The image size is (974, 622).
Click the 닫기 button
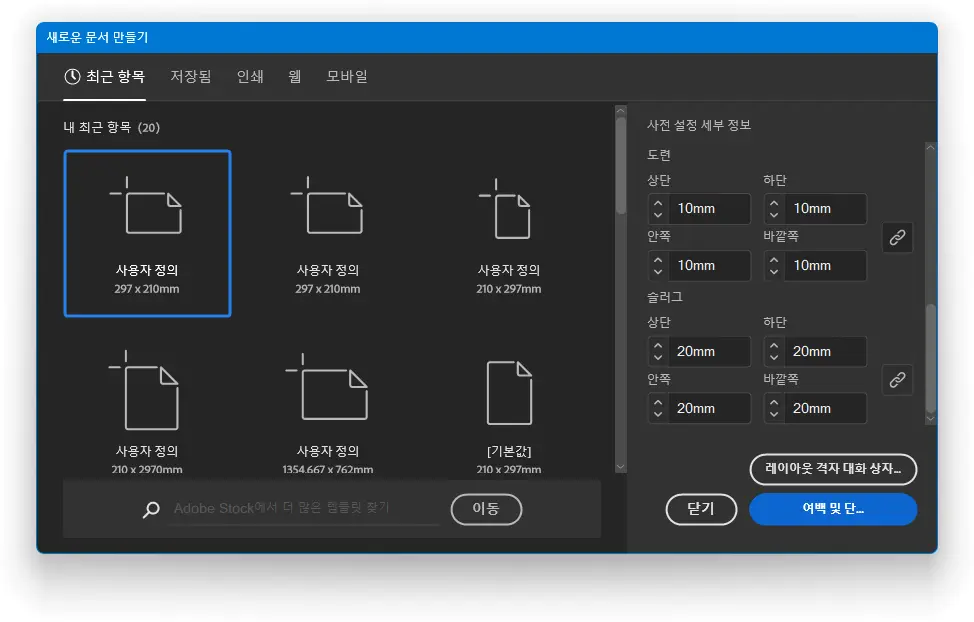[701, 509]
